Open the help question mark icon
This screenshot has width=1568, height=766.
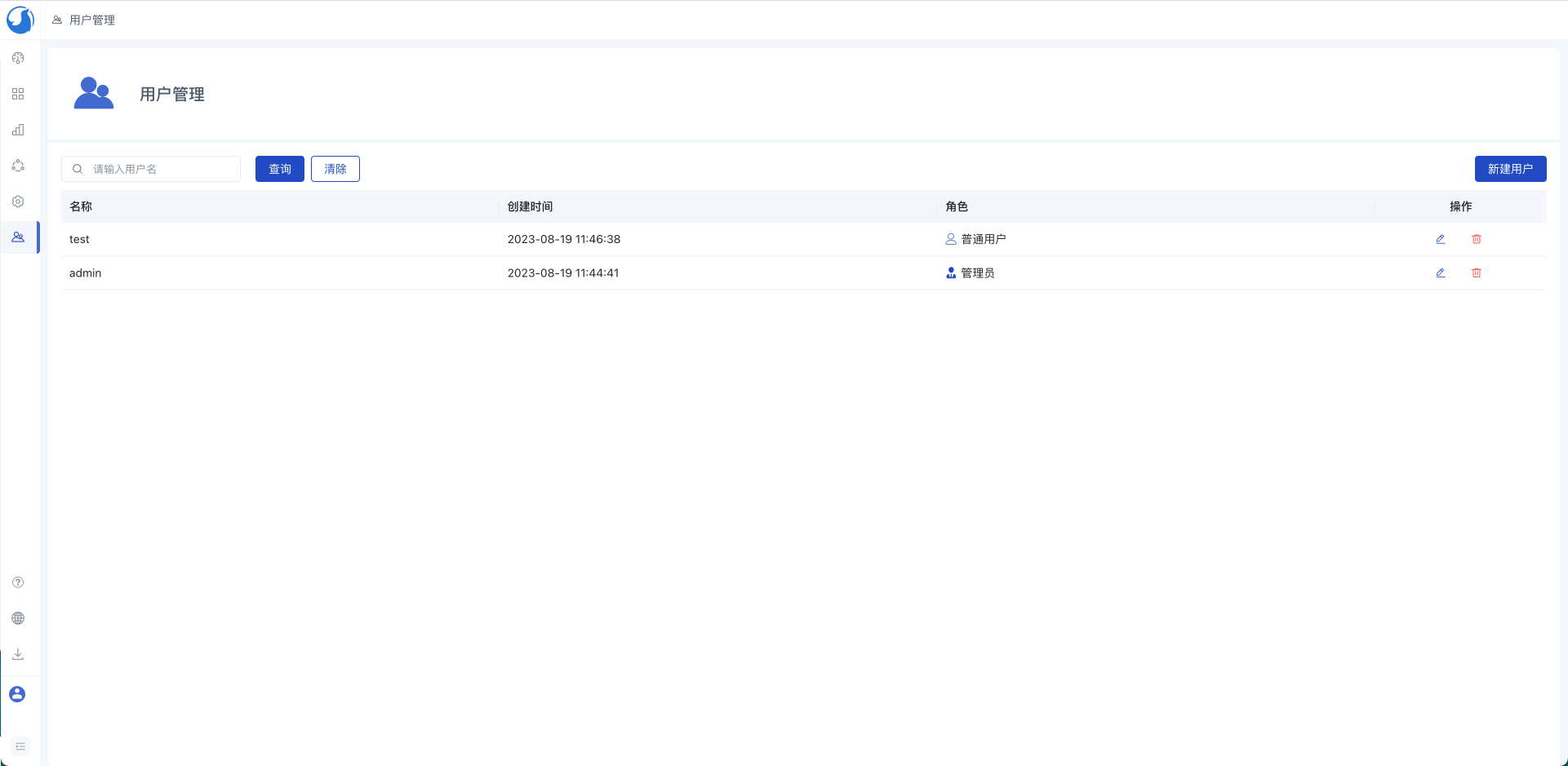18,582
